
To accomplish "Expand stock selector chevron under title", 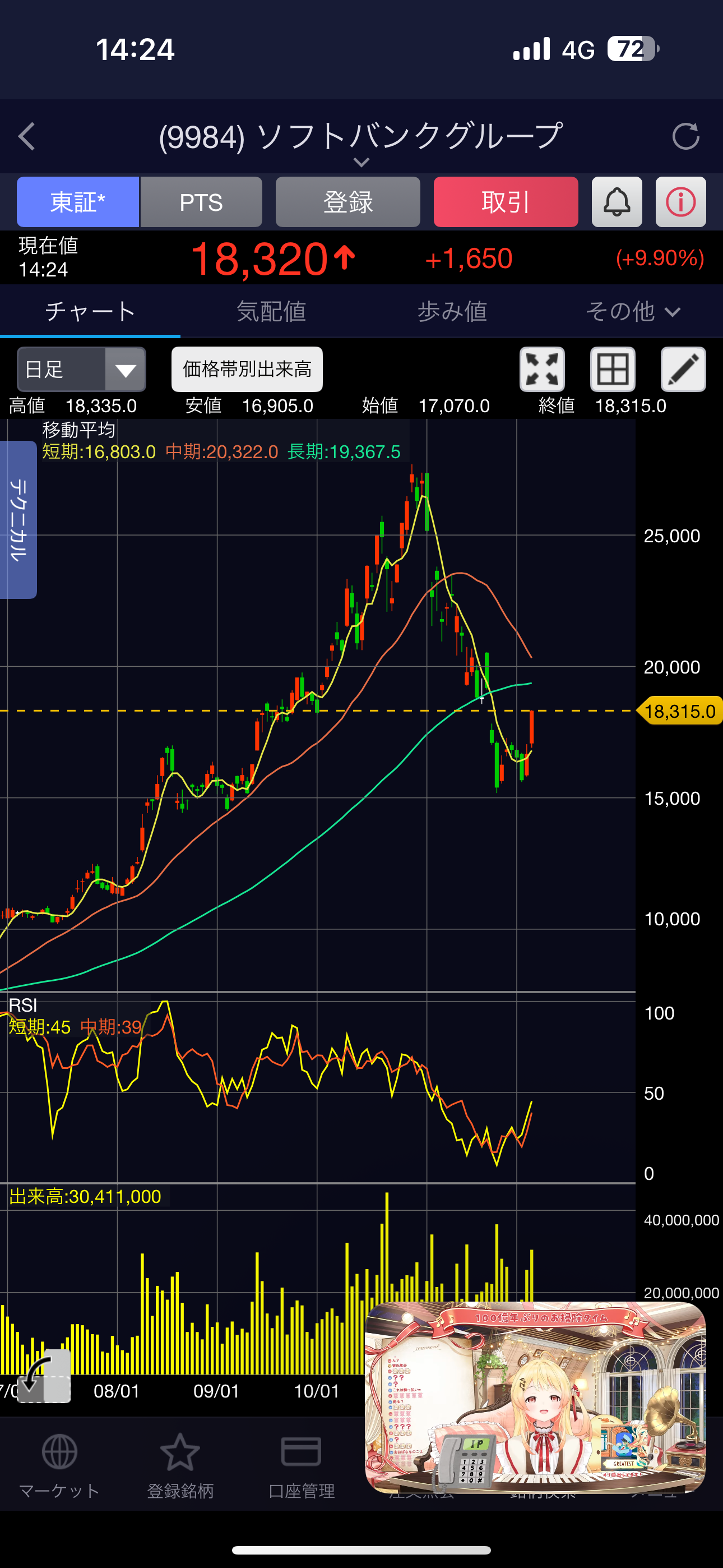I will pos(361,162).
